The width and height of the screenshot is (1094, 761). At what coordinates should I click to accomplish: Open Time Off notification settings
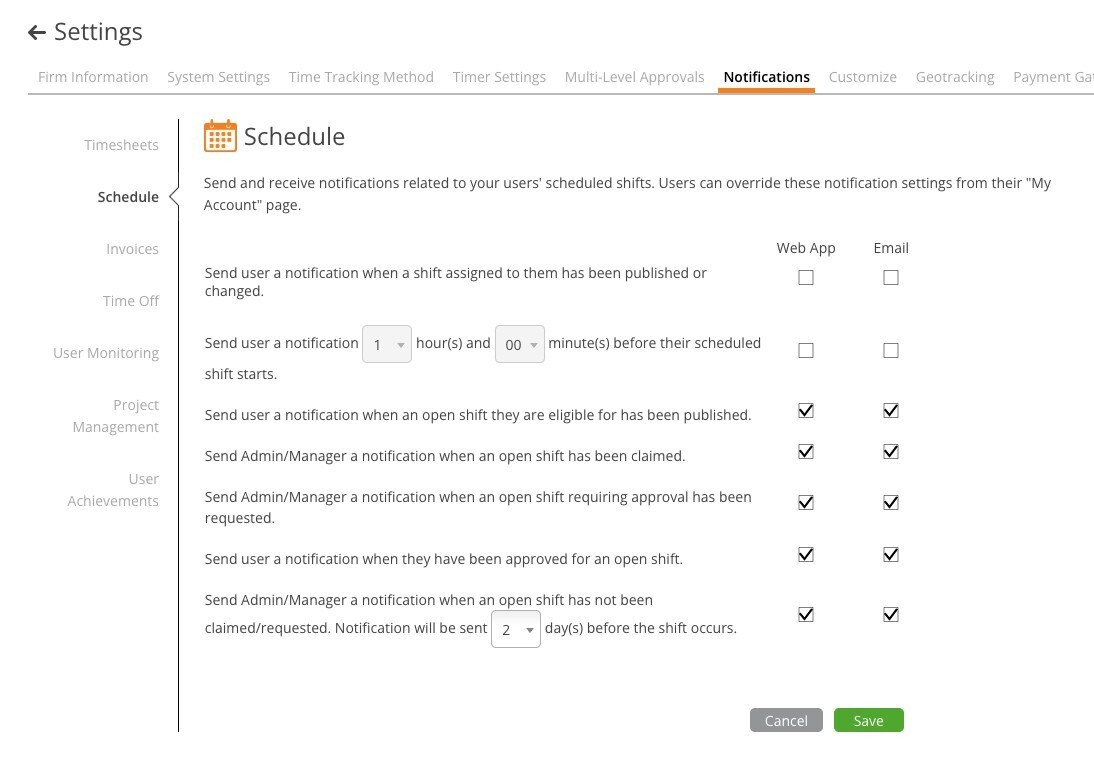131,301
